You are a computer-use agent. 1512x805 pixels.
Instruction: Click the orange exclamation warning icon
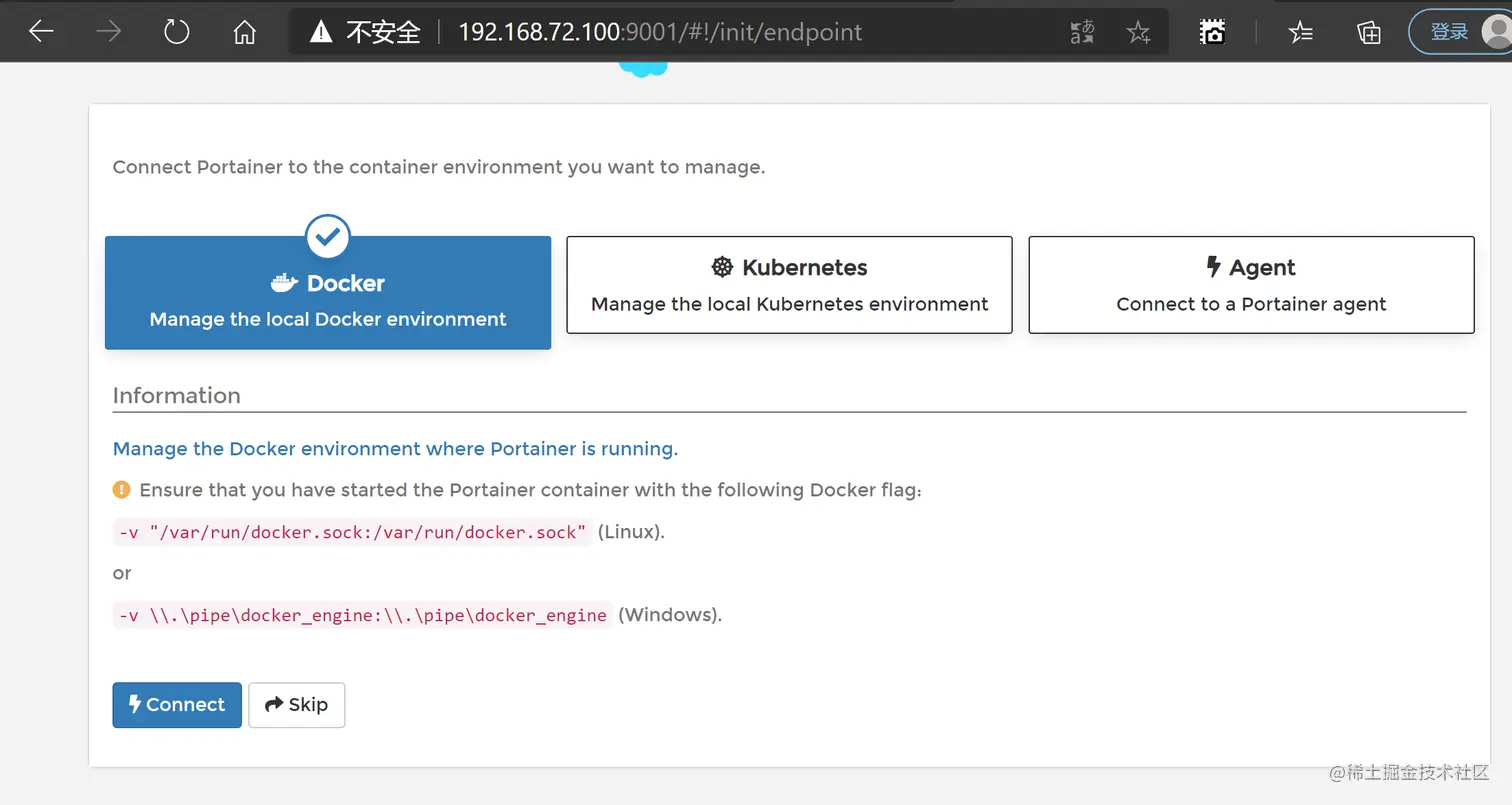121,490
